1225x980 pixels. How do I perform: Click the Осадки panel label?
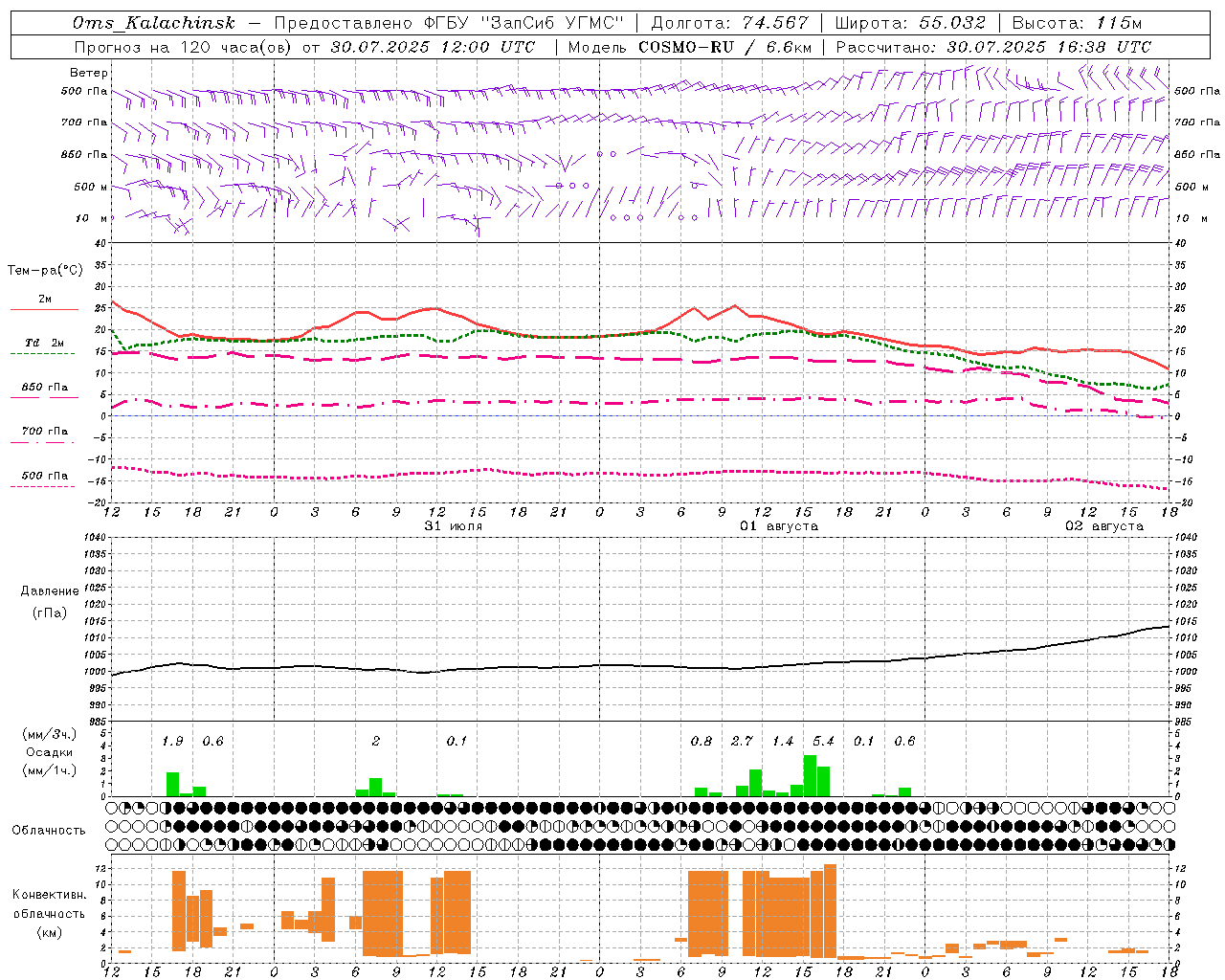point(49,752)
